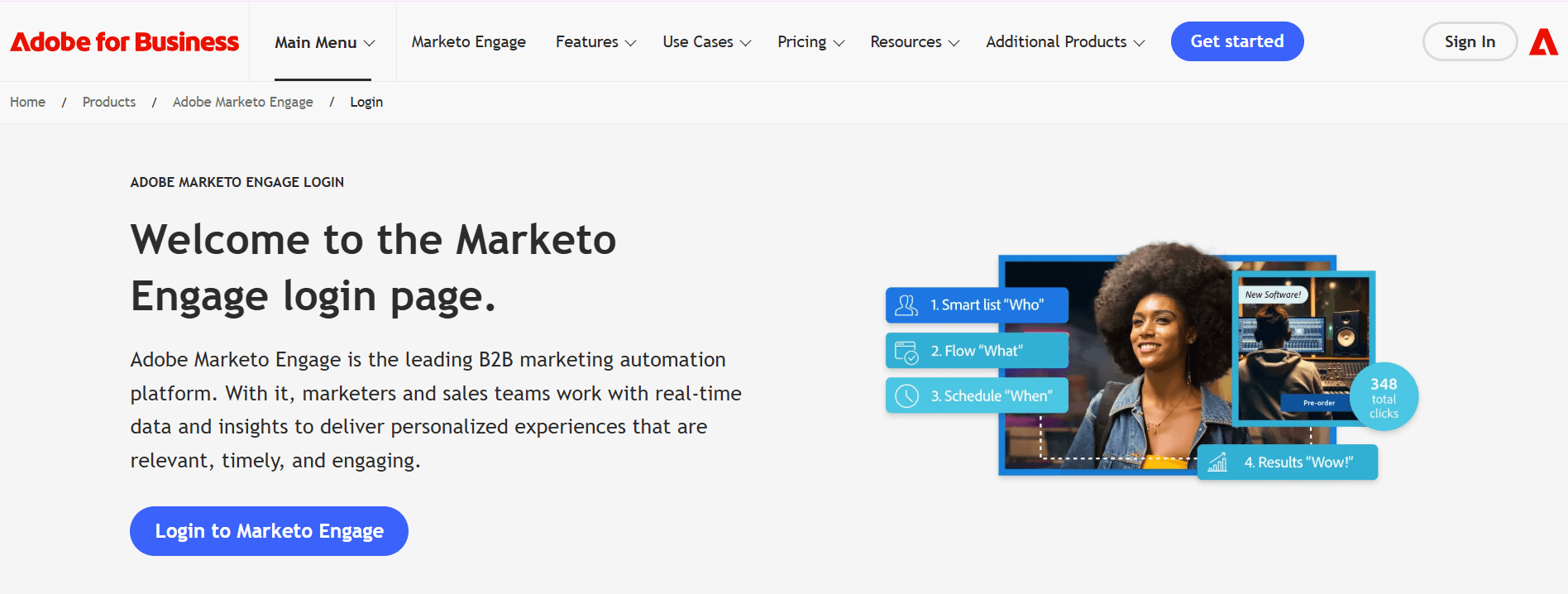Click the '2. Flow "What"' label
This screenshot has width=1568, height=594.
coord(977,351)
